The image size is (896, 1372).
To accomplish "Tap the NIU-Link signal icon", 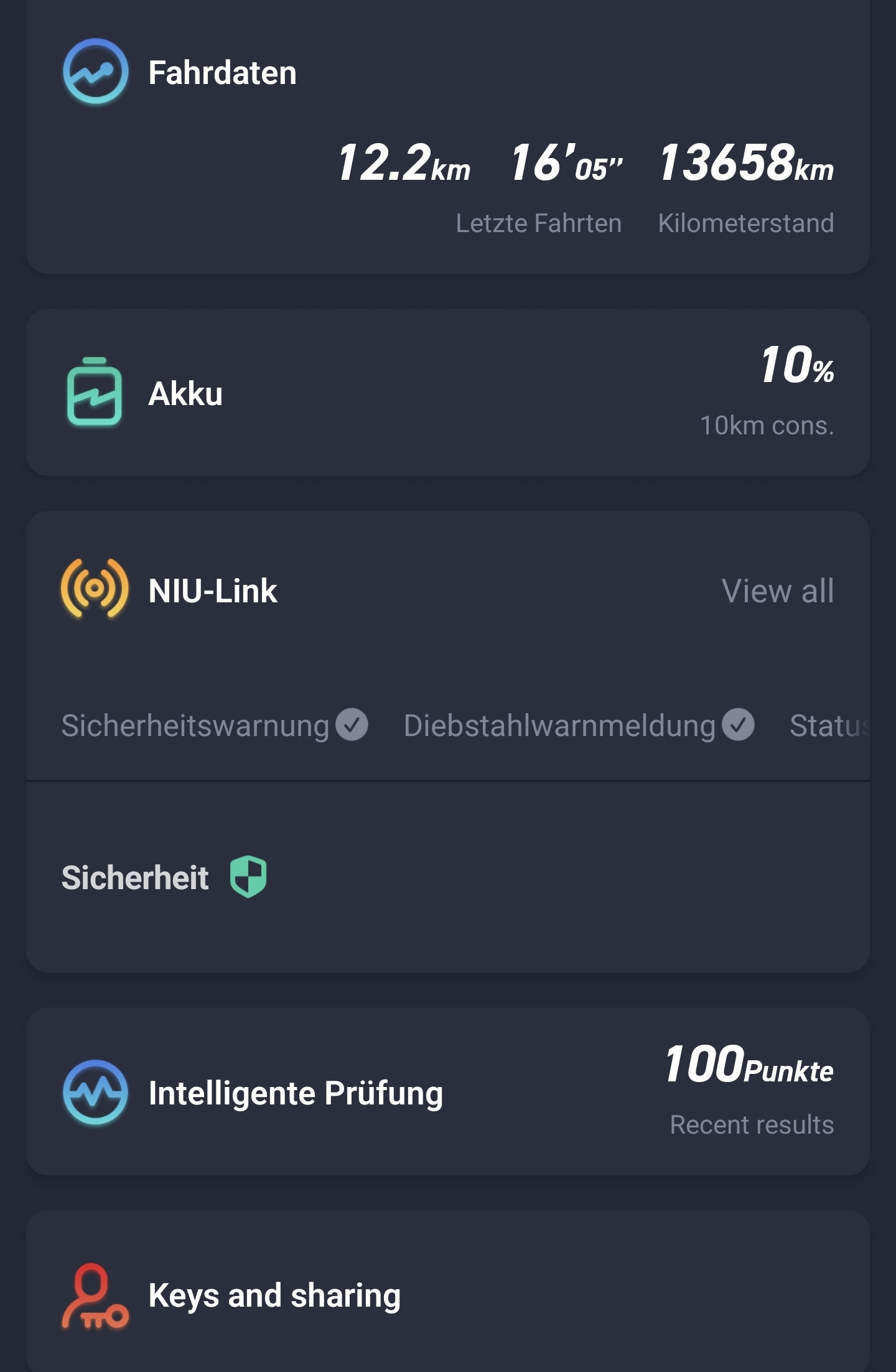I will point(95,589).
